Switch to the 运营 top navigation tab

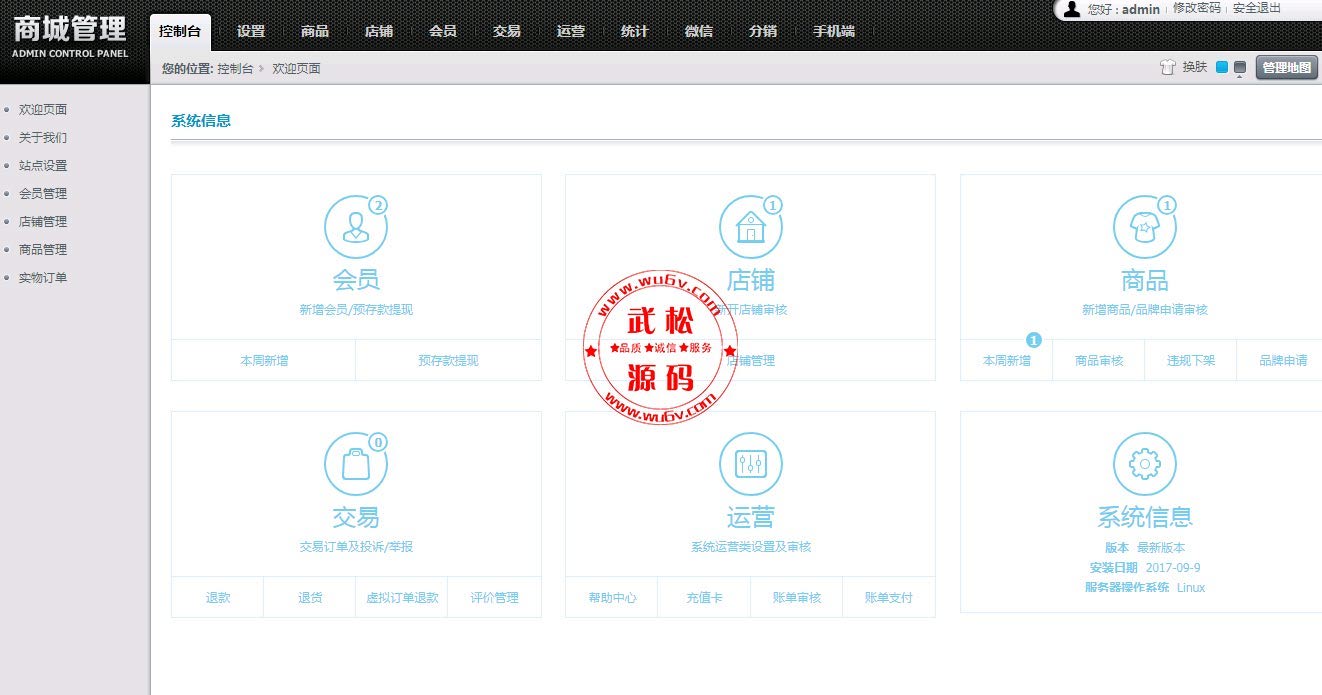pos(571,32)
